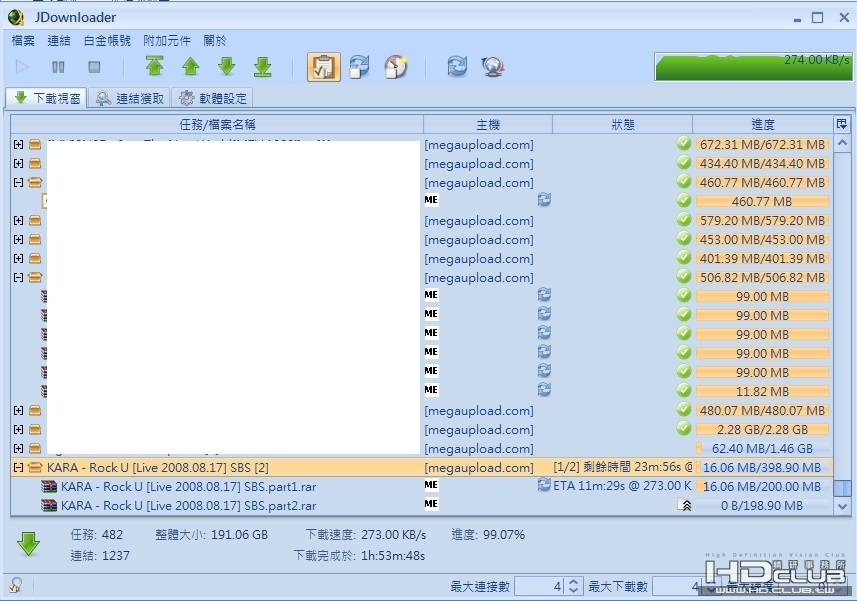Screen dimensions: 857x601
Task: Switch to the 連結獲取 tab
Action: 130,98
